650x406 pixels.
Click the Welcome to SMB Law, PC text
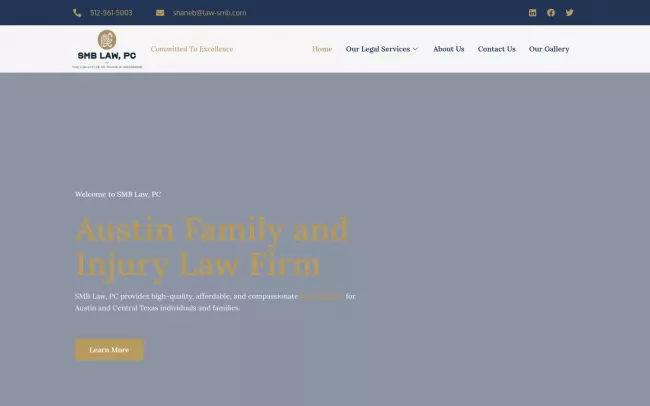click(118, 194)
